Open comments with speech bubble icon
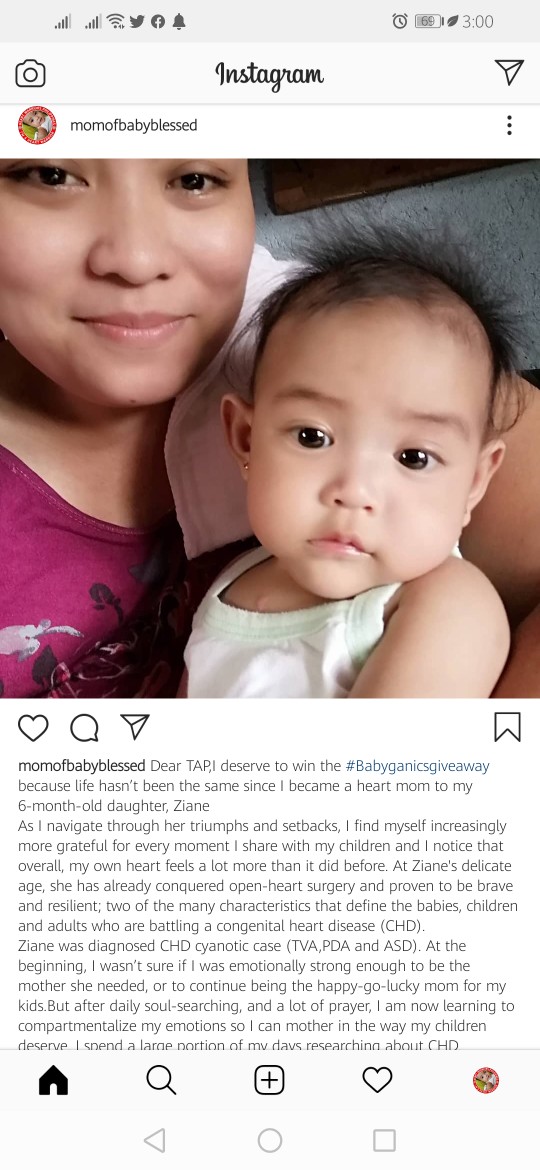Image resolution: width=540 pixels, height=1170 pixels. pos(84,728)
